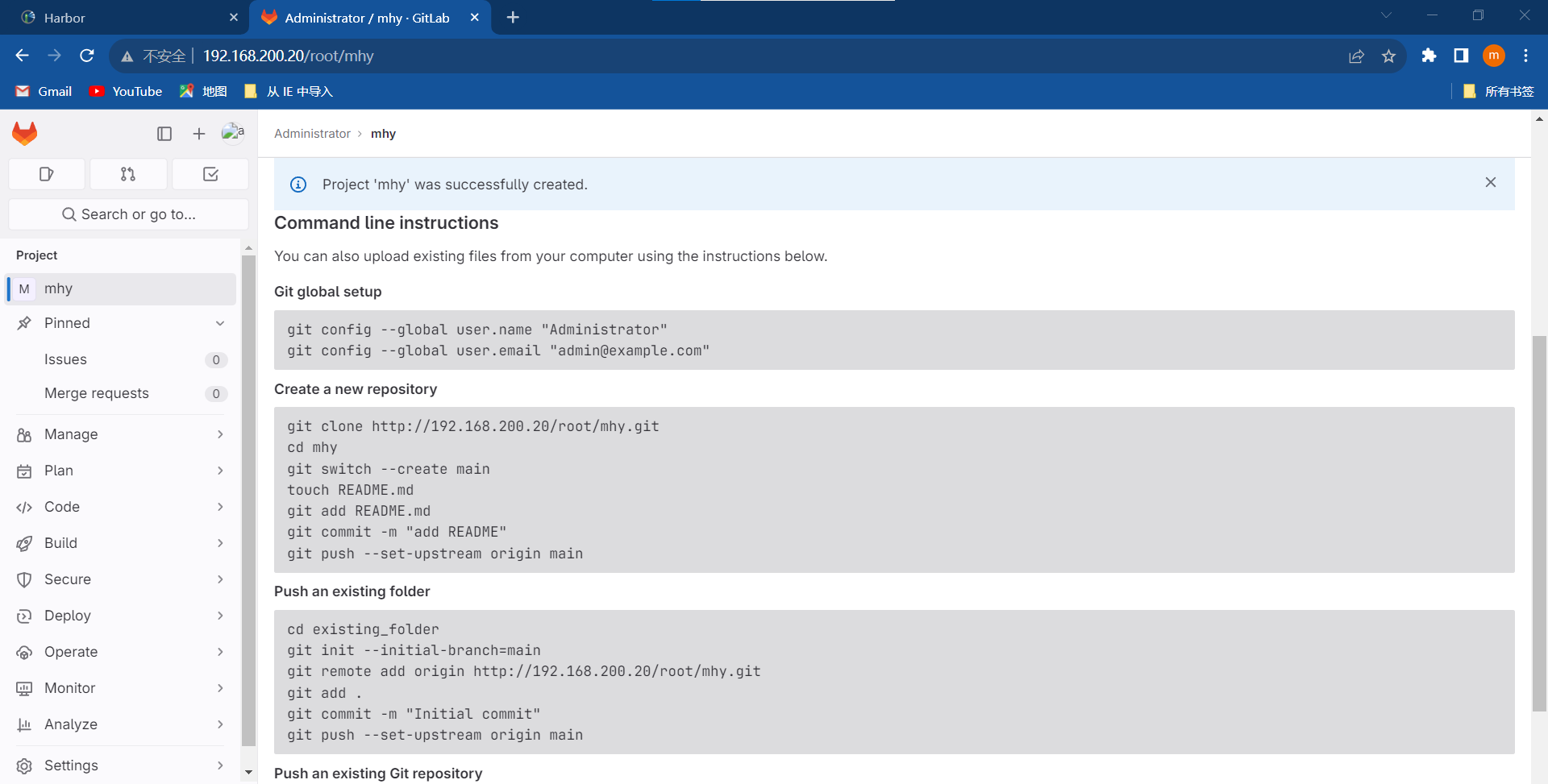Toggle the sidebar collapse icon
The width and height of the screenshot is (1548, 784).
pyautogui.click(x=164, y=133)
